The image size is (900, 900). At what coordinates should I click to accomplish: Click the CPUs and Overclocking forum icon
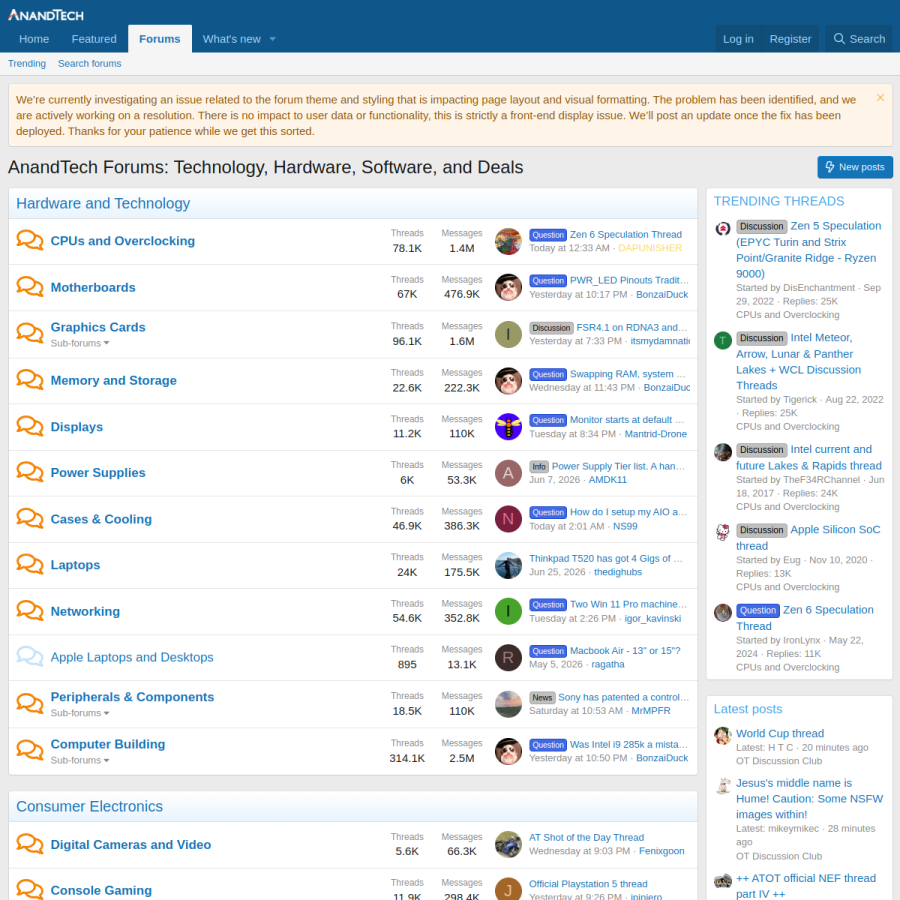30,240
